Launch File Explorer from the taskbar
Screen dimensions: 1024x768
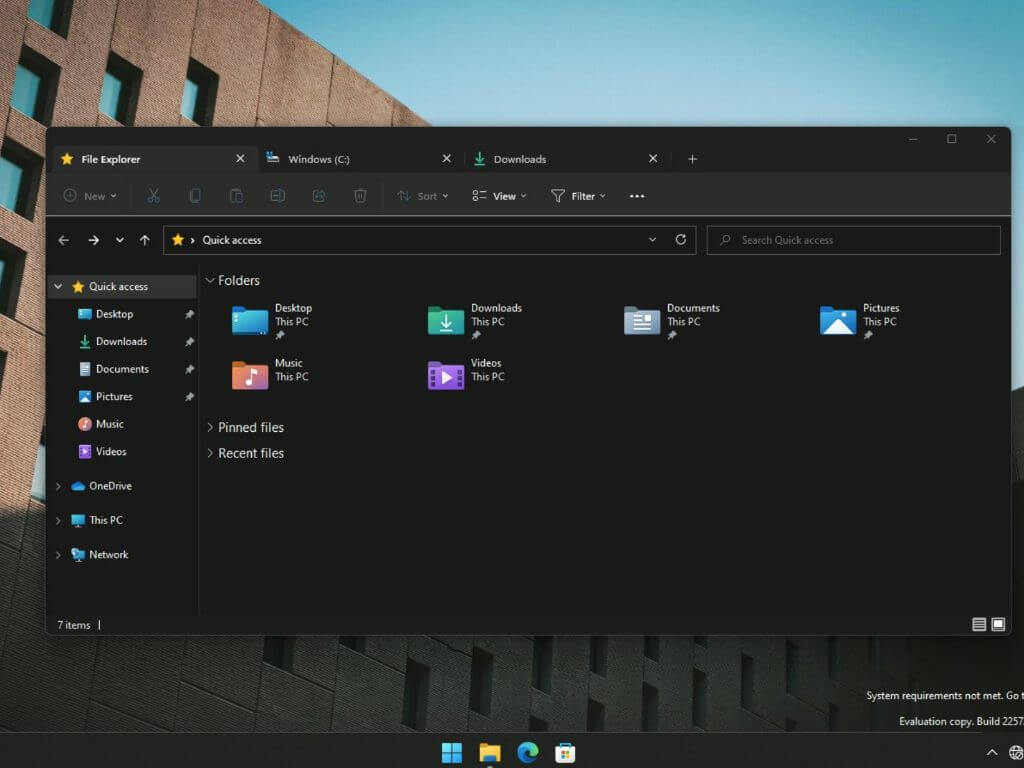coord(490,752)
